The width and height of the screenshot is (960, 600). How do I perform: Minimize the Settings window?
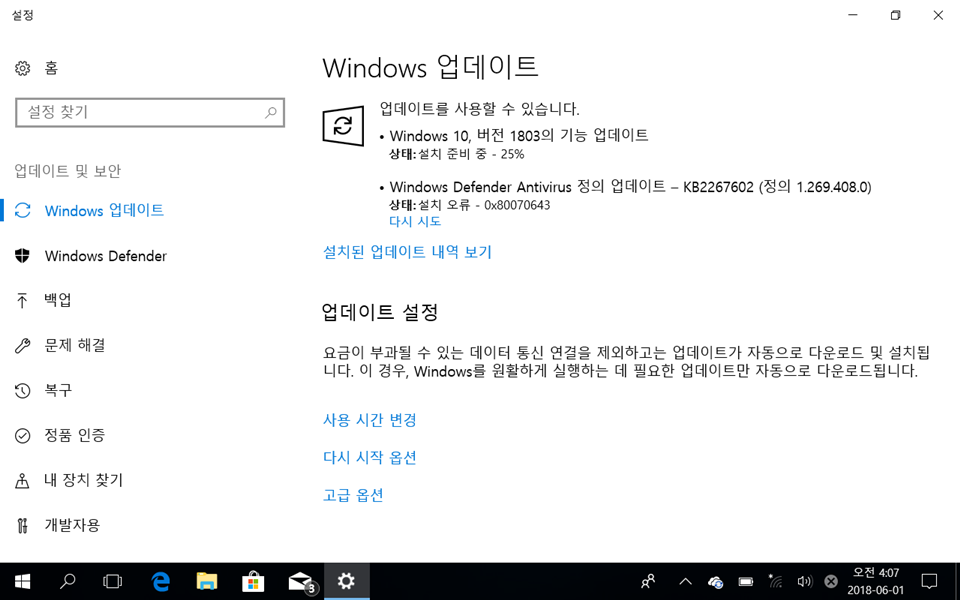(x=853, y=15)
